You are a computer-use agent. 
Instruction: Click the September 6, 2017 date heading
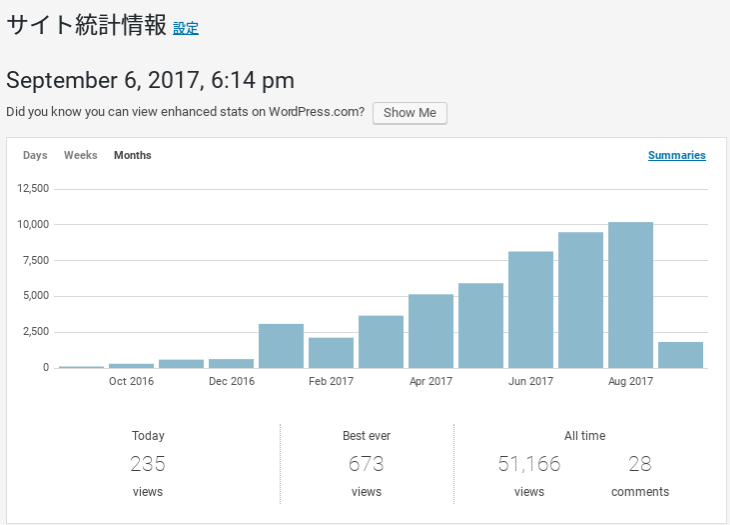pos(150,80)
